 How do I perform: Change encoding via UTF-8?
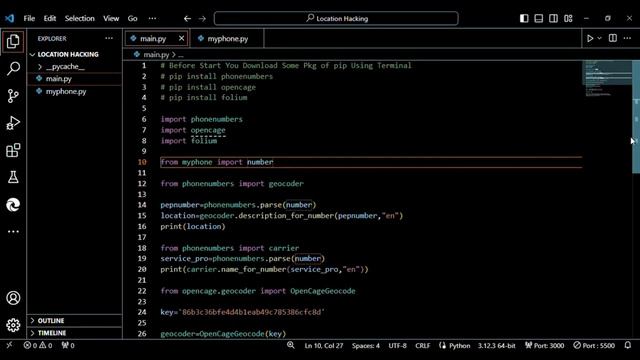(397, 346)
